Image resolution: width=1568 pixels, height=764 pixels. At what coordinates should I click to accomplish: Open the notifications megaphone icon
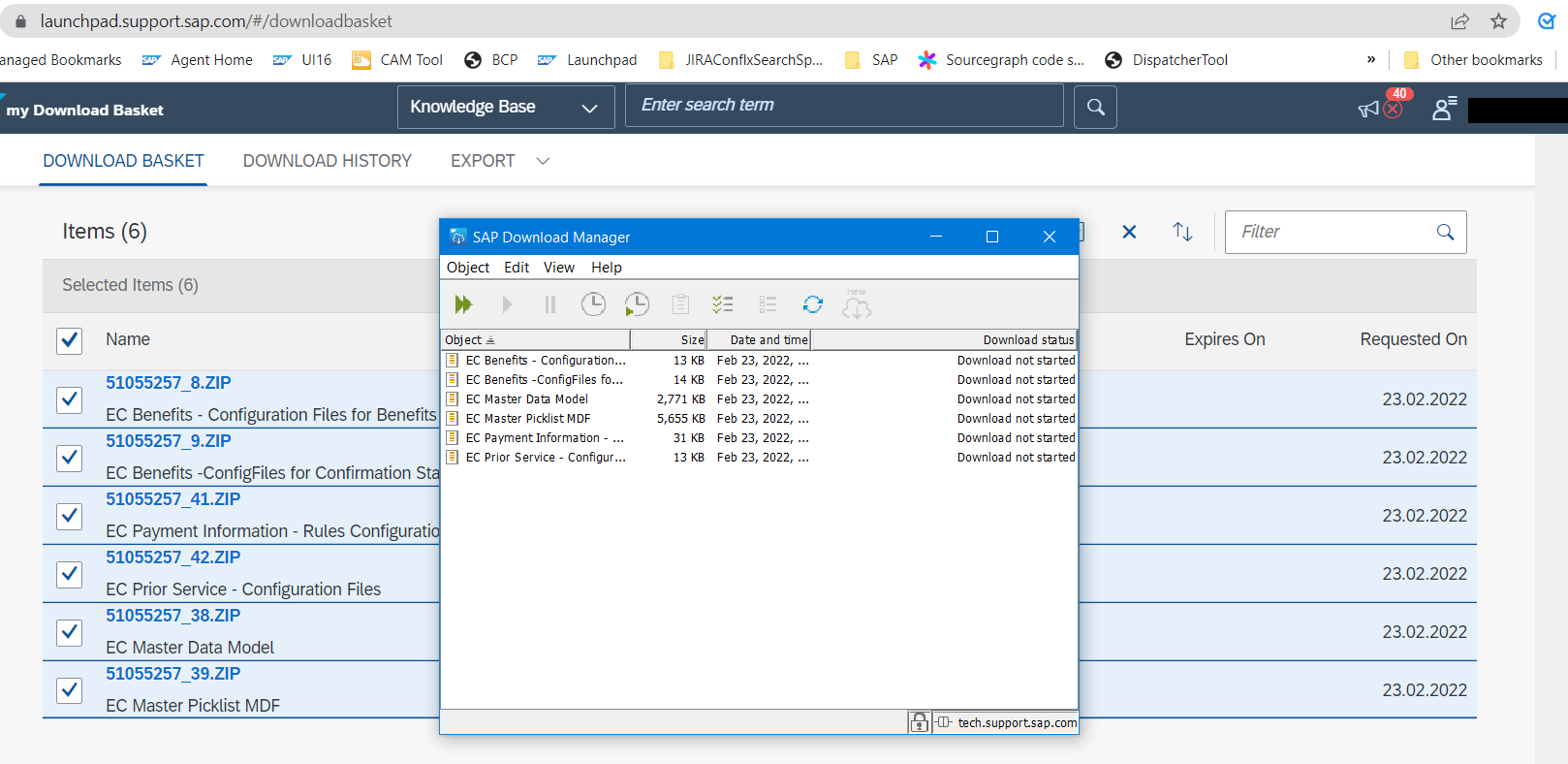pyautogui.click(x=1368, y=110)
